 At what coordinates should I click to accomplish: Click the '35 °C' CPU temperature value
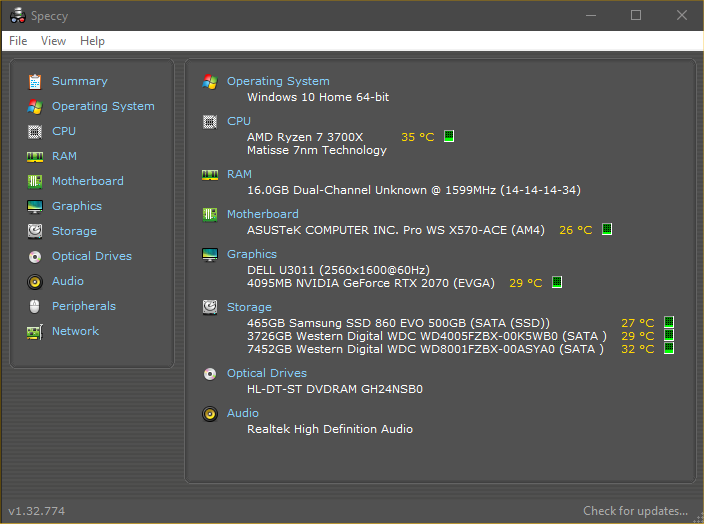point(418,137)
